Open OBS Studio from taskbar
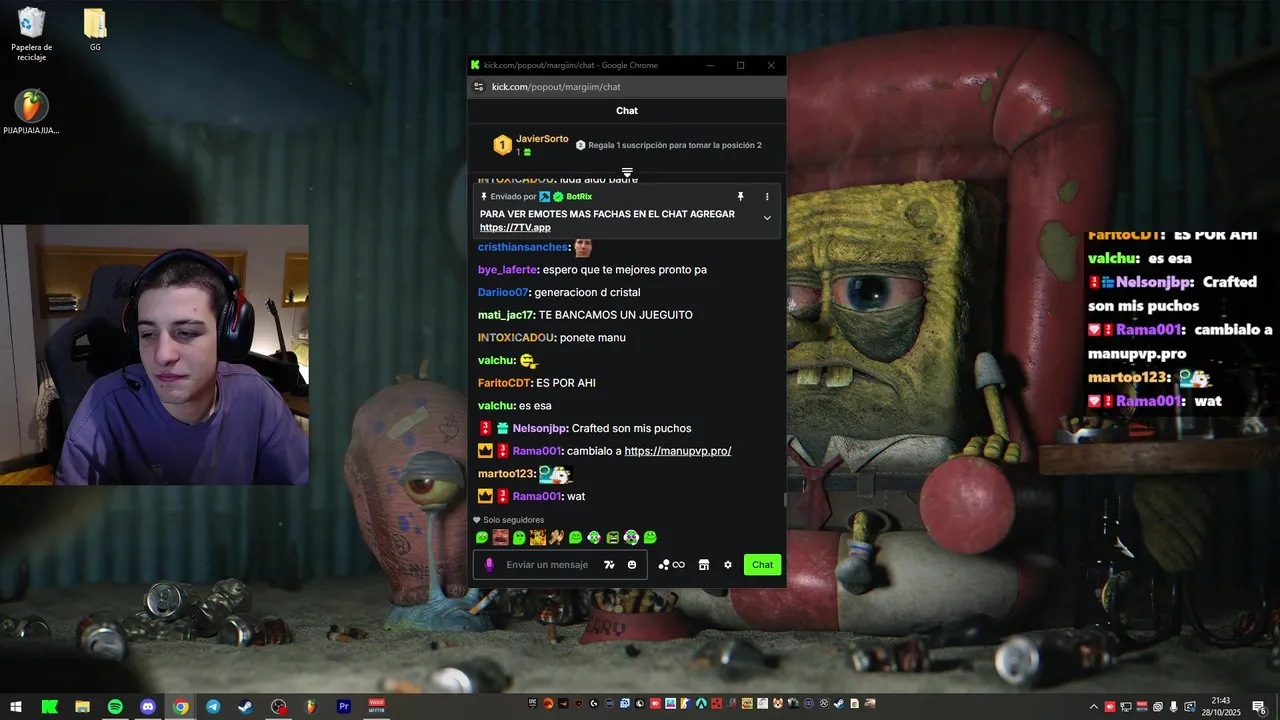Screen dimensions: 1280x720 [x=279, y=707]
